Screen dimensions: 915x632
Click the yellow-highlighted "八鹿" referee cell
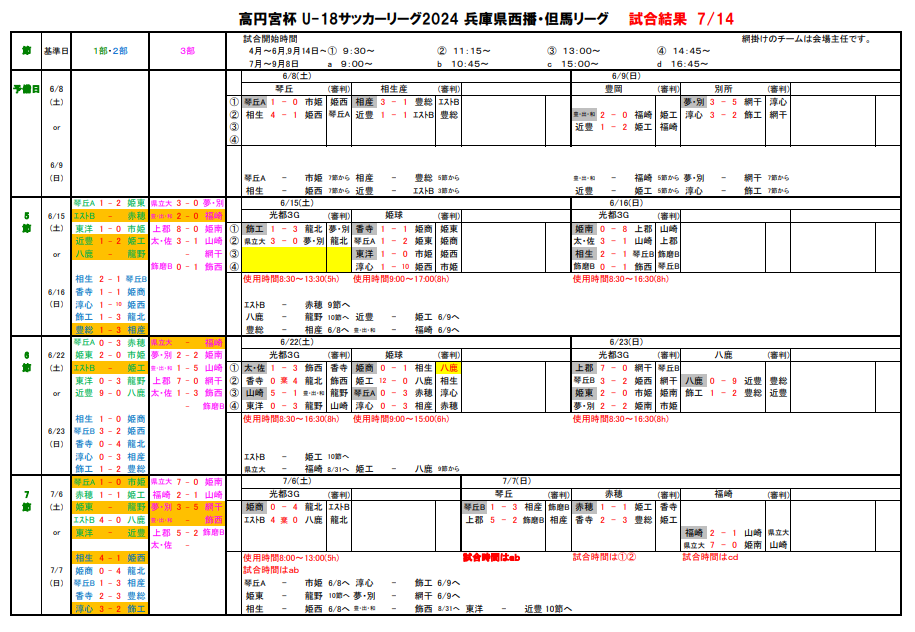coord(449,368)
